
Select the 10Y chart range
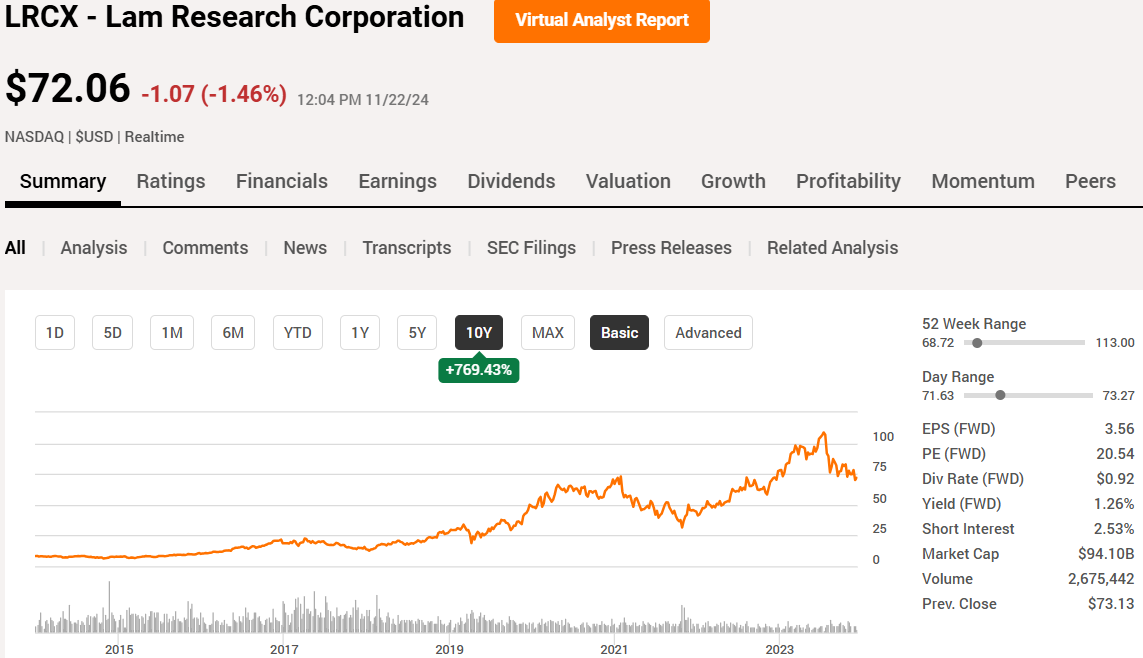pyautogui.click(x=478, y=332)
